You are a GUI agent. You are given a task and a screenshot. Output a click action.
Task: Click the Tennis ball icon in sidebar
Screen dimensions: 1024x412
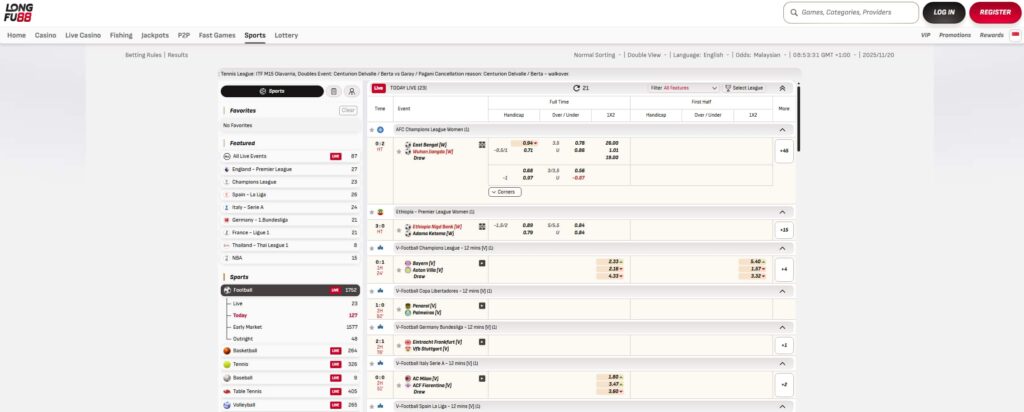(x=227, y=364)
